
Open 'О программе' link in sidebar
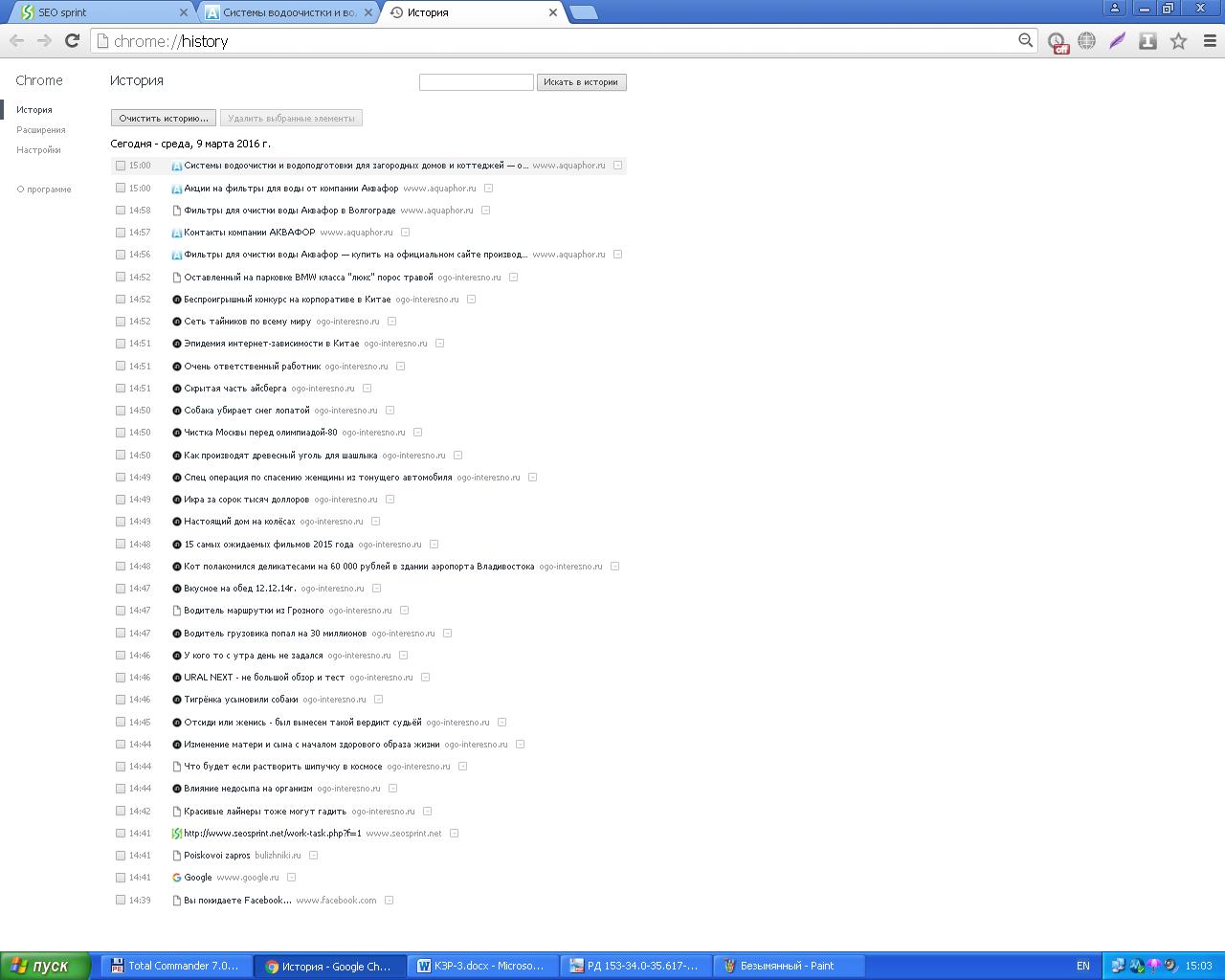[x=44, y=189]
